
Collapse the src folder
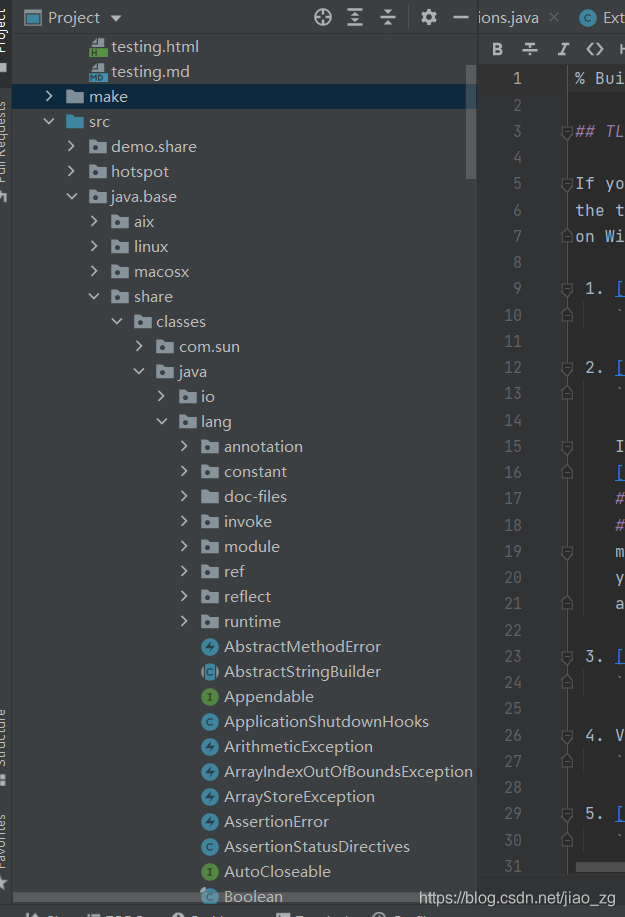[x=49, y=122]
